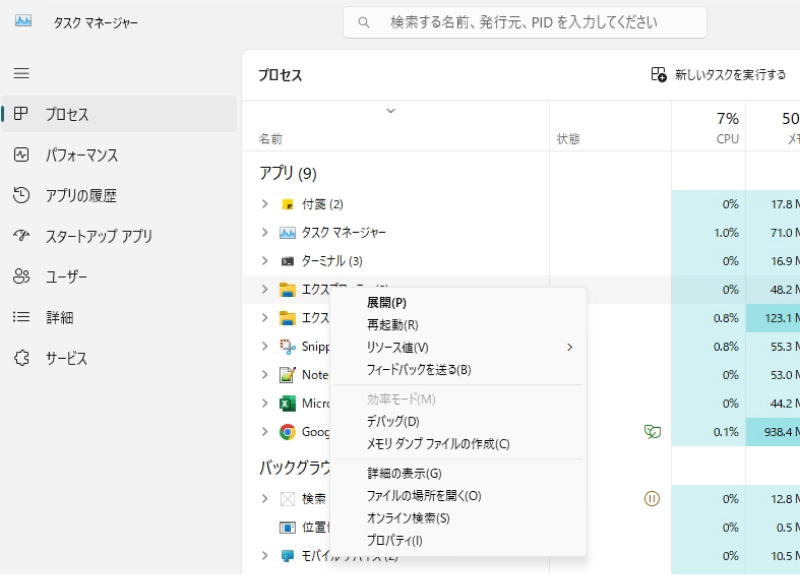Click the 付箋 sticky notes icon

tap(287, 205)
